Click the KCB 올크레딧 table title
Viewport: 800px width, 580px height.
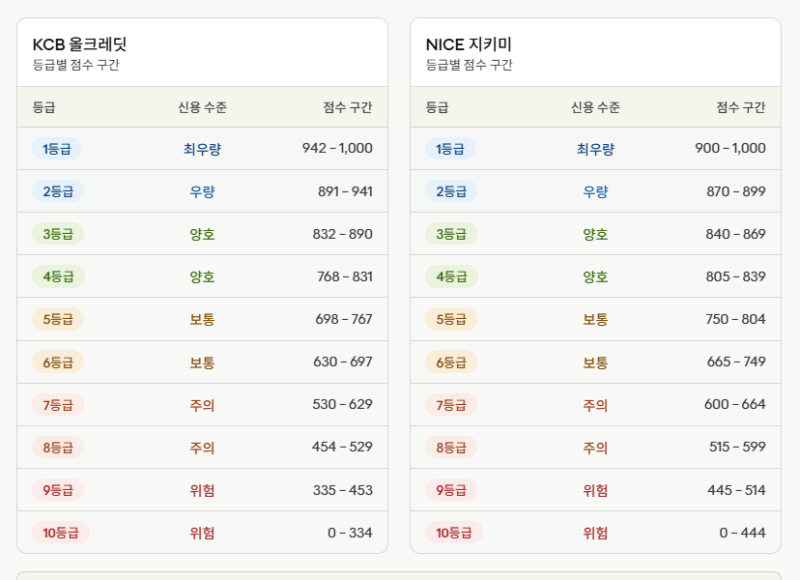click(80, 45)
